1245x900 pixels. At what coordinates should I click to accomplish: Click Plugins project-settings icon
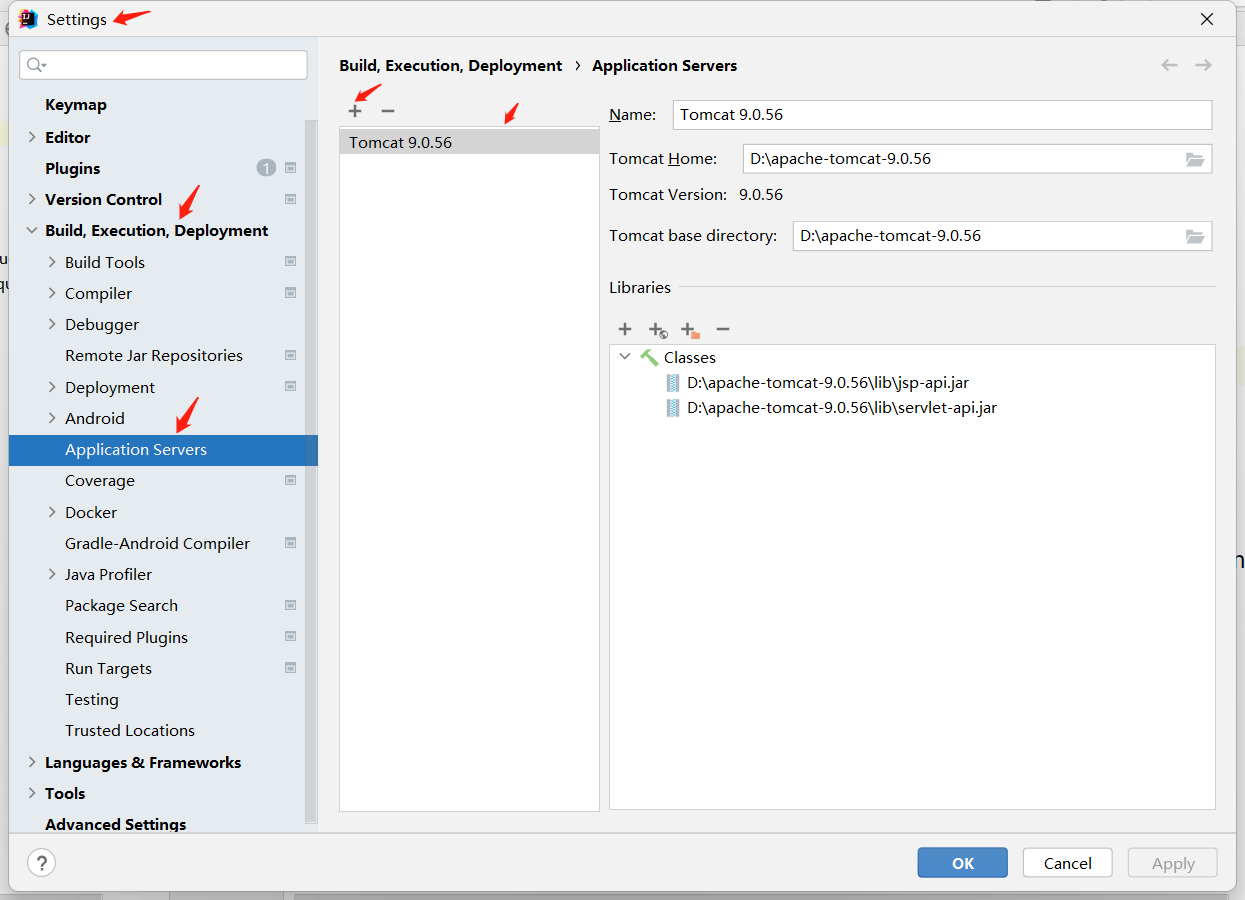[x=290, y=168]
